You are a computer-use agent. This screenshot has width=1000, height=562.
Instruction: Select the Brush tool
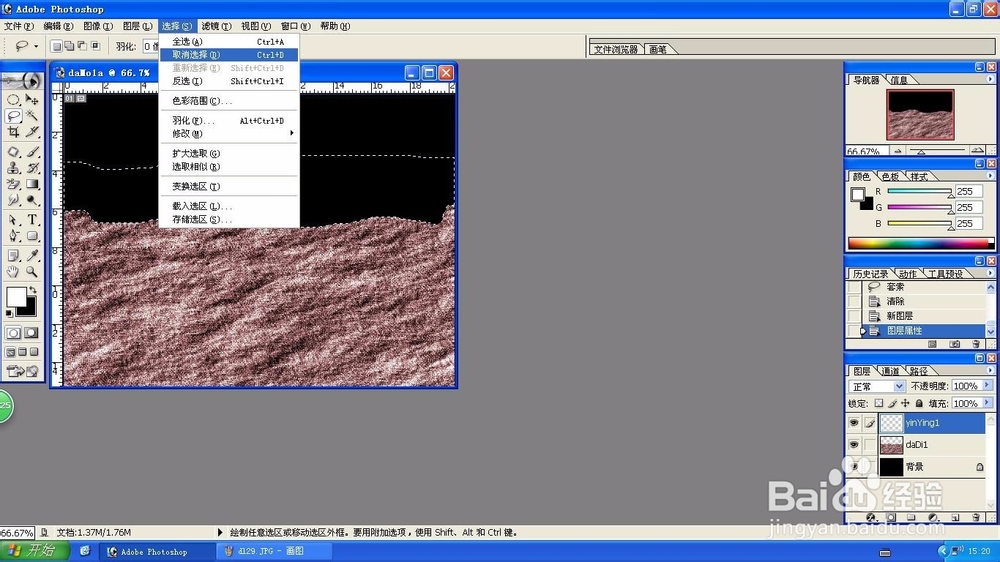pyautogui.click(x=32, y=152)
